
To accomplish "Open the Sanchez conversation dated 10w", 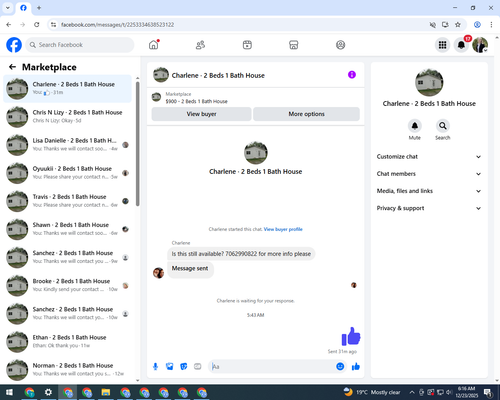I will point(67,313).
